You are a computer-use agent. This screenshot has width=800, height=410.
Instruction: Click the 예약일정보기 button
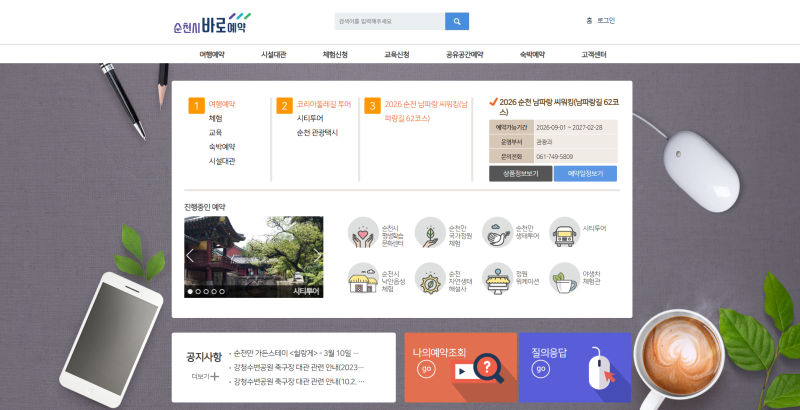(585, 173)
